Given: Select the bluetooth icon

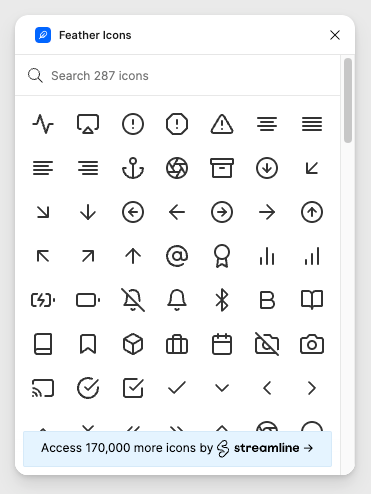Looking at the screenshot, I should click(x=222, y=300).
